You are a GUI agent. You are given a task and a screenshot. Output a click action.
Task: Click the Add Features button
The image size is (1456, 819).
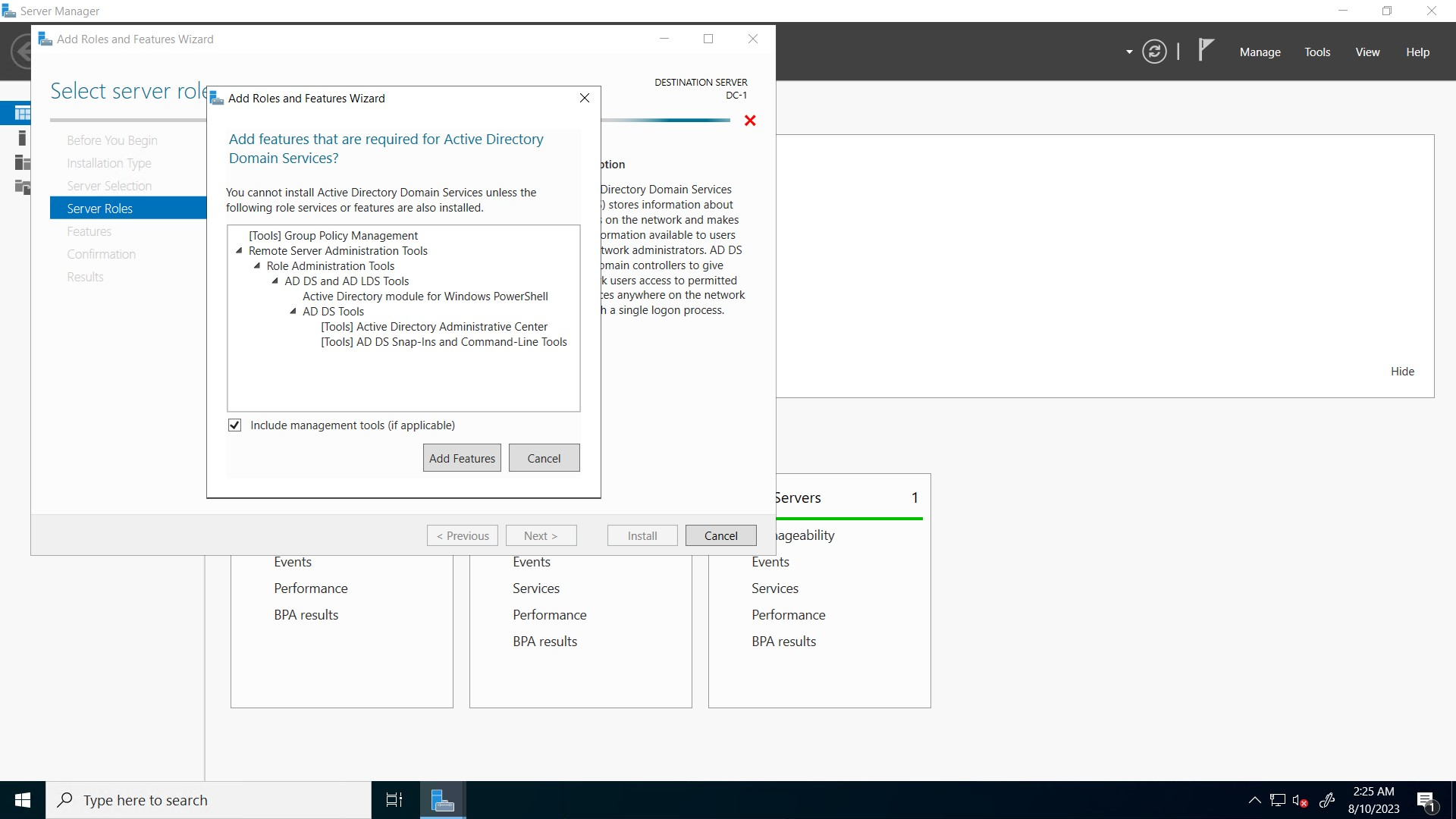[x=462, y=458]
